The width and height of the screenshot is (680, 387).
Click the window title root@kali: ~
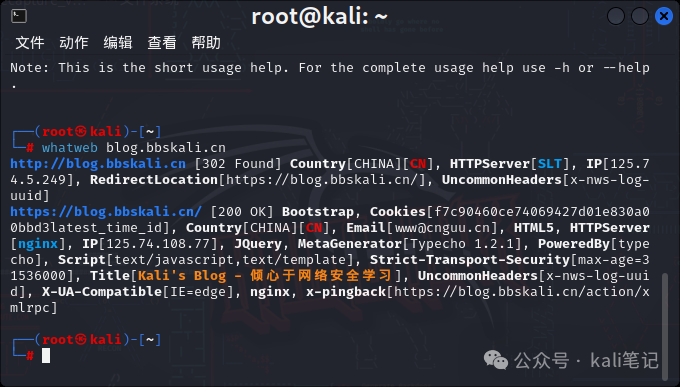coord(320,16)
